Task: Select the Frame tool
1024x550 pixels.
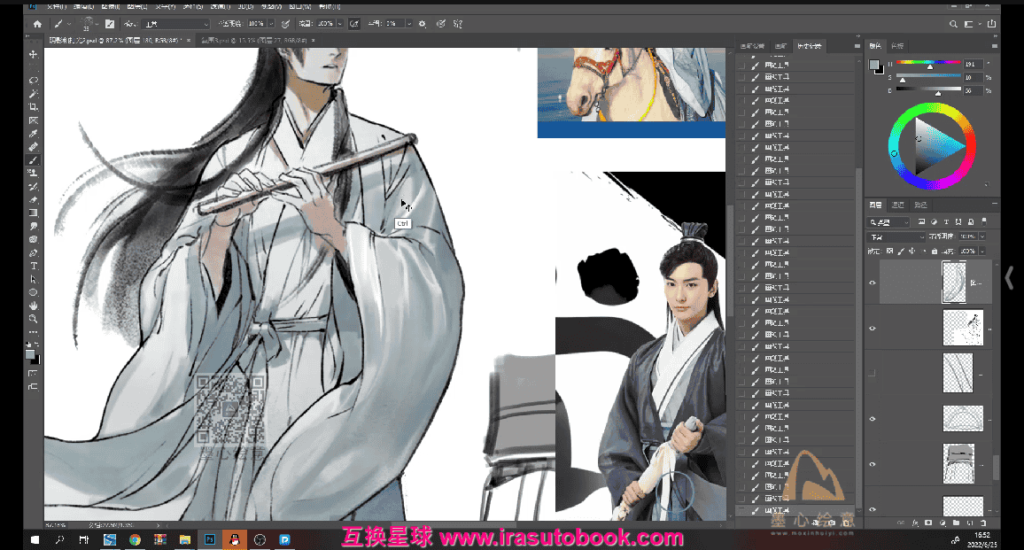Action: pyautogui.click(x=33, y=121)
